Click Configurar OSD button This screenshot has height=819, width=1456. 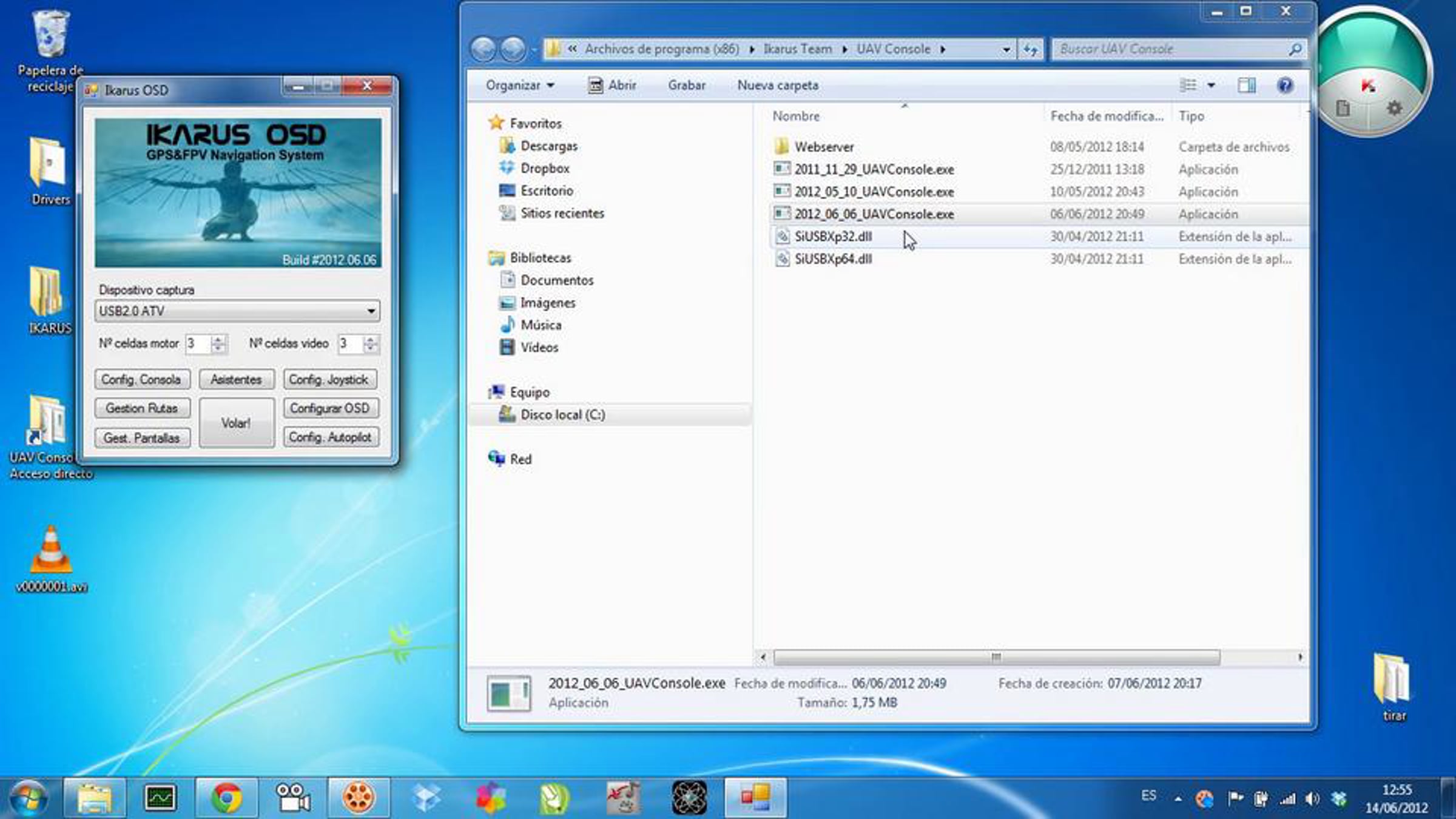[331, 408]
